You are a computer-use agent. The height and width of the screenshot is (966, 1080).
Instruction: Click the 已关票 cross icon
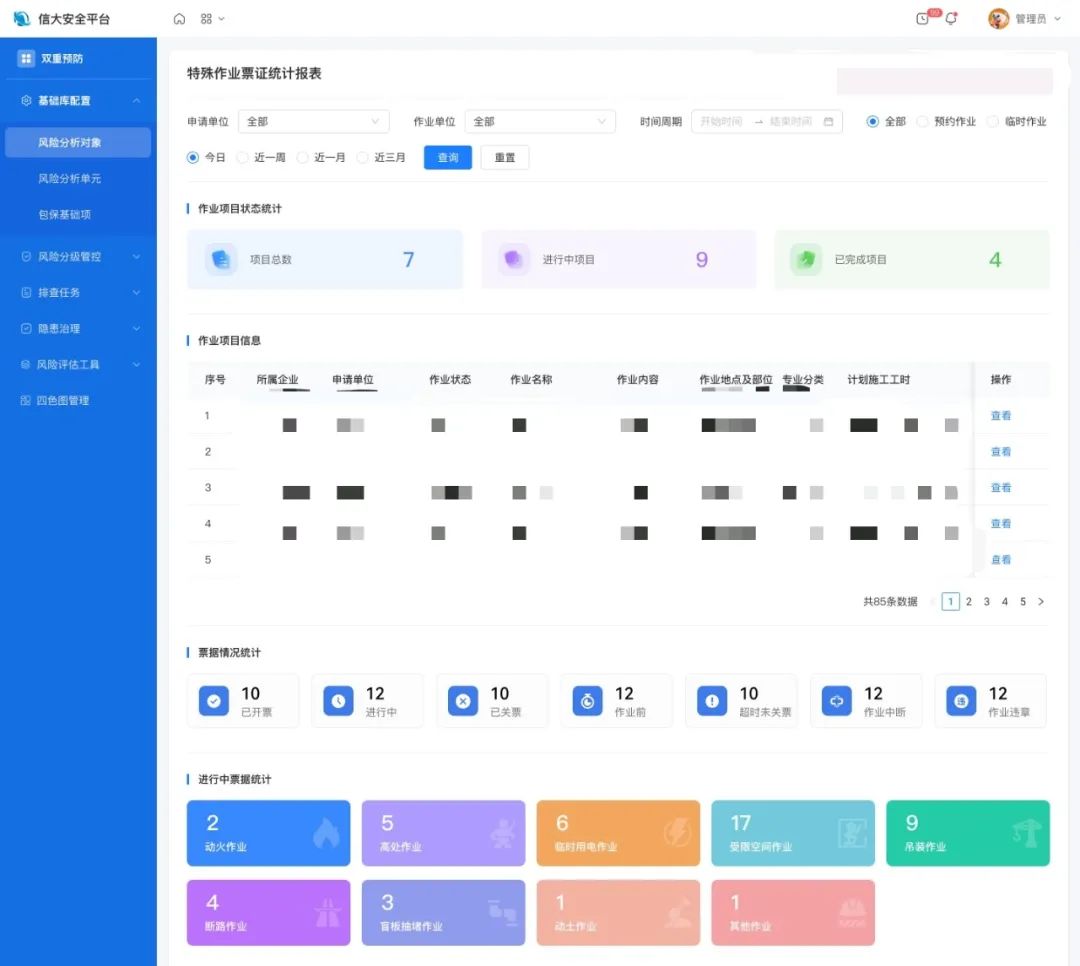pos(463,701)
